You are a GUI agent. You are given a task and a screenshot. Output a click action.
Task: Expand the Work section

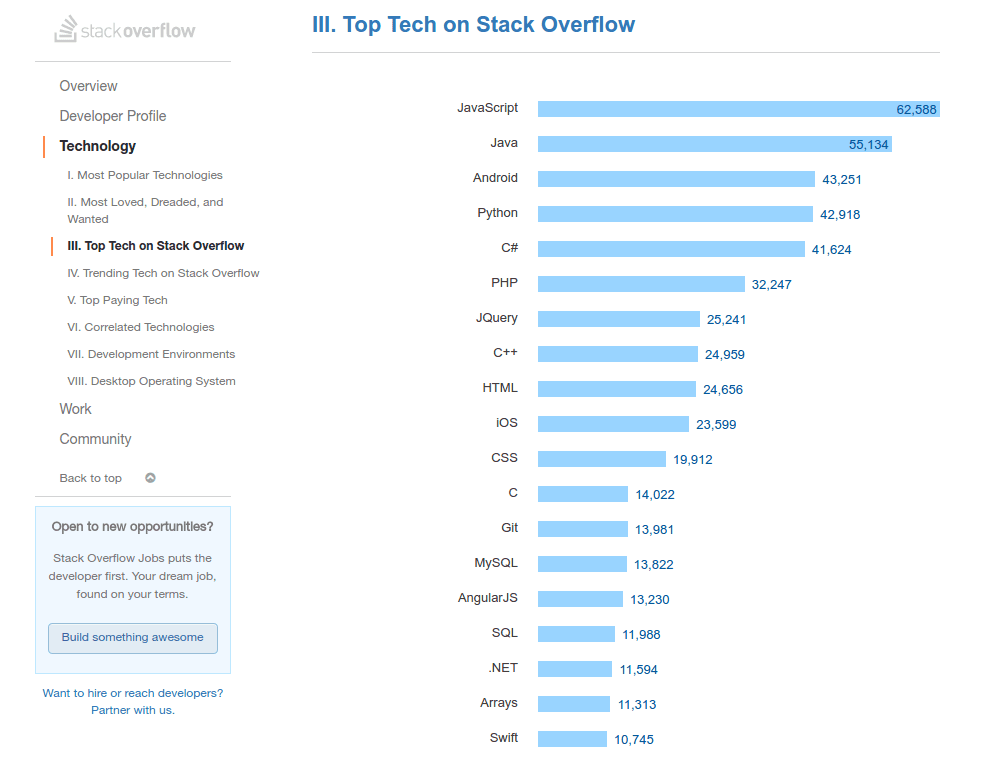(75, 409)
